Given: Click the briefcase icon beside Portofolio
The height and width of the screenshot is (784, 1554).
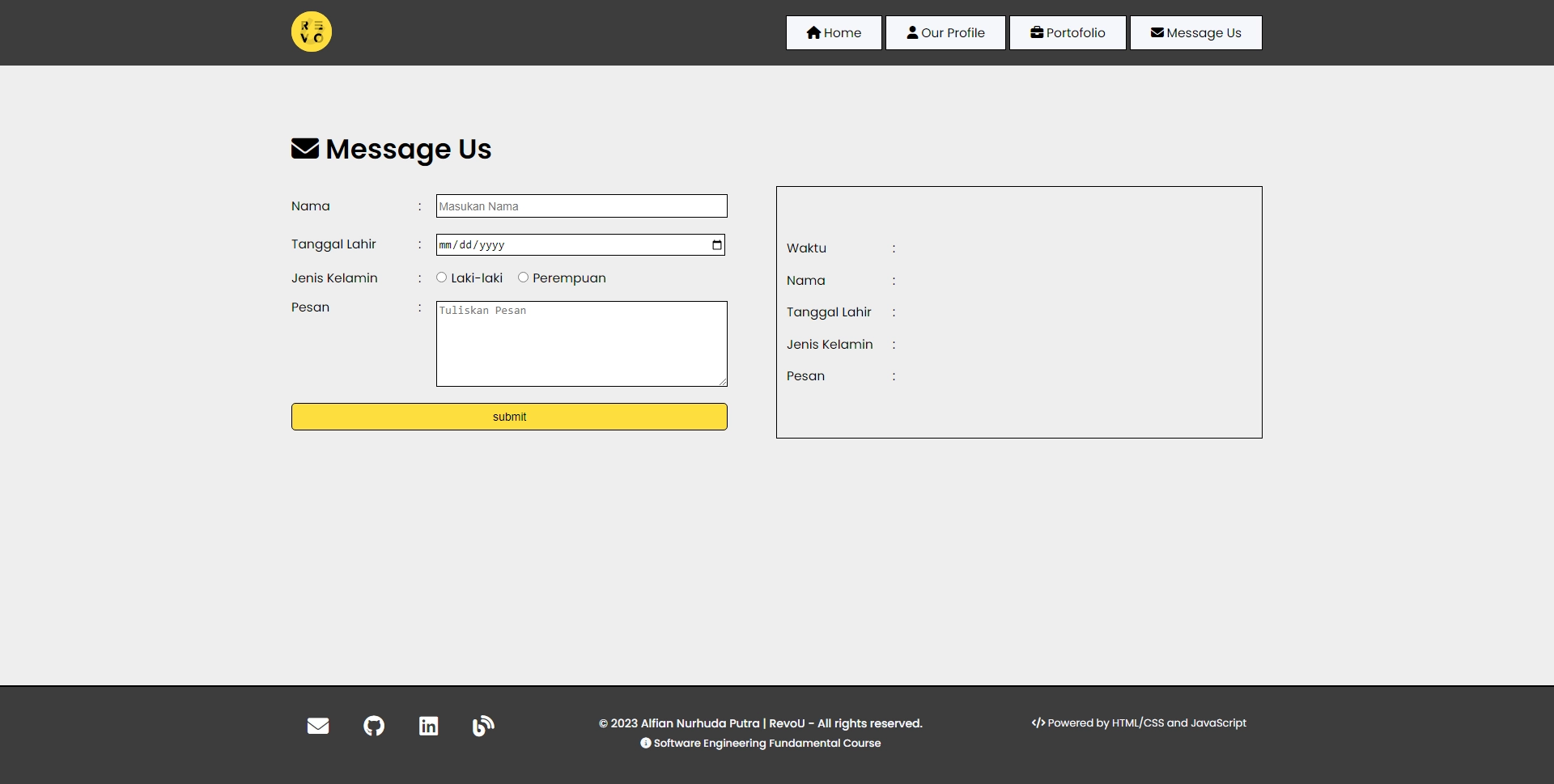Looking at the screenshot, I should pos(1036,32).
